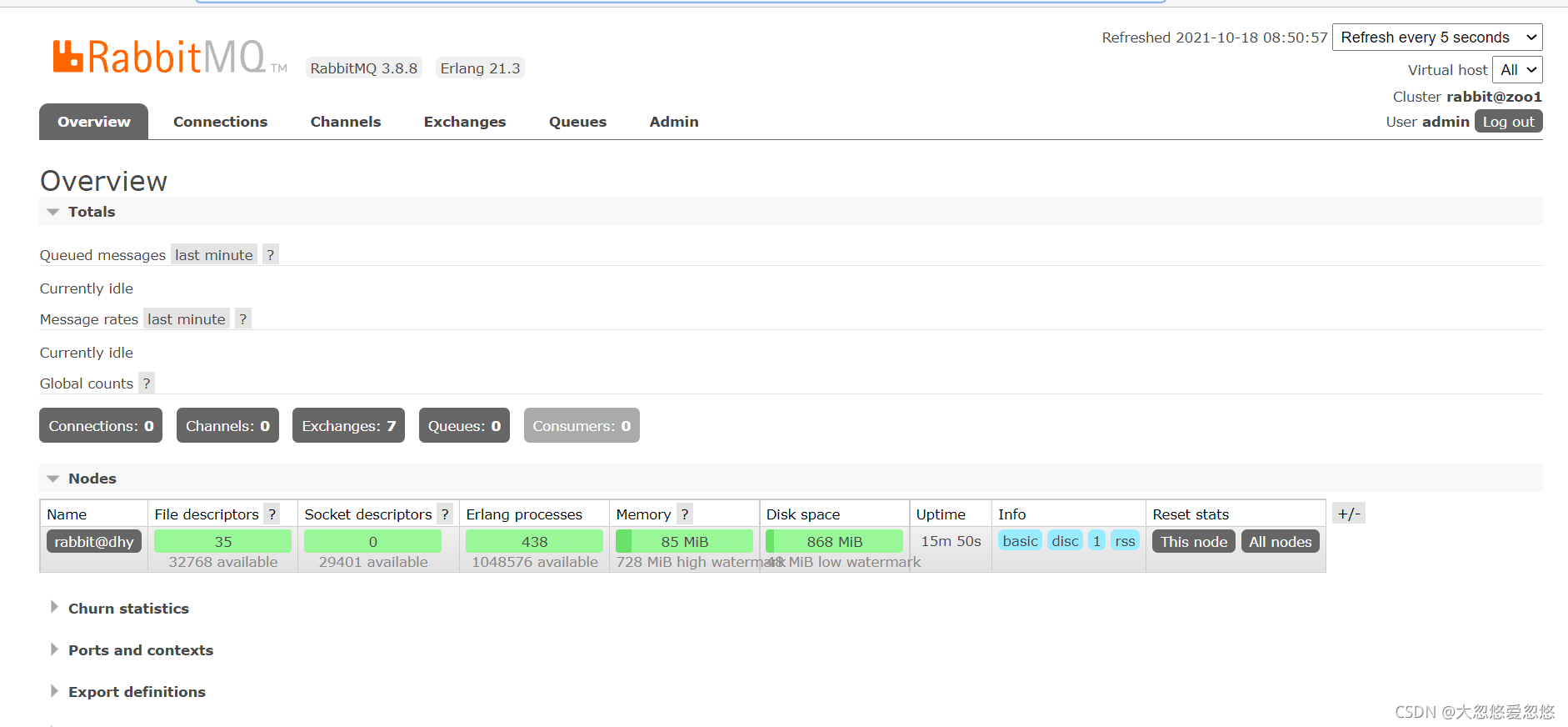Click the RabbitMQ 3.8.8 version label

click(363, 68)
